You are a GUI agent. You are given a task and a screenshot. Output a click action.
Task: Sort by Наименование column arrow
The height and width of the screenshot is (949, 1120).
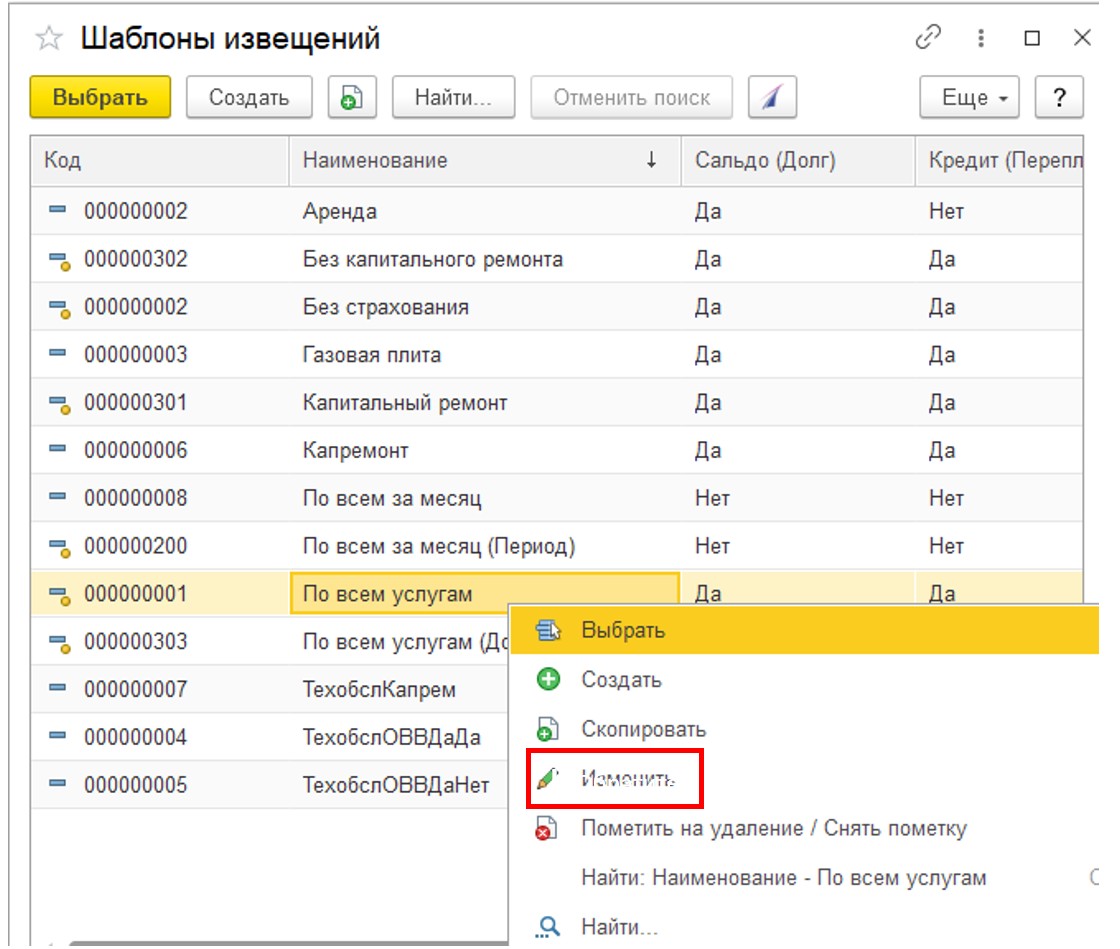651,160
